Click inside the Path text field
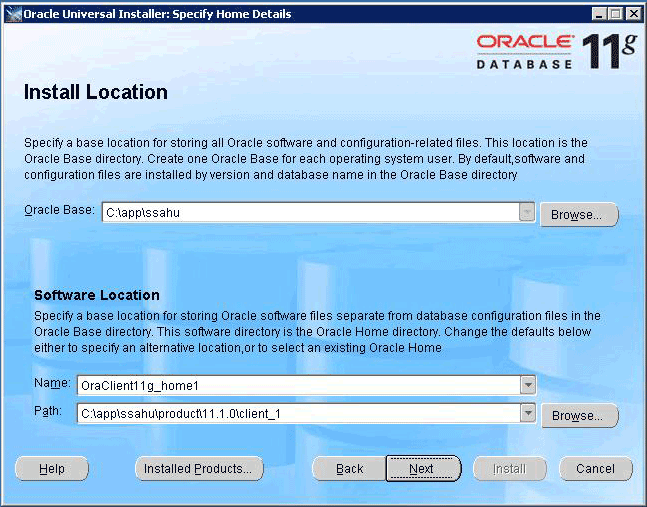 pyautogui.click(x=297, y=414)
